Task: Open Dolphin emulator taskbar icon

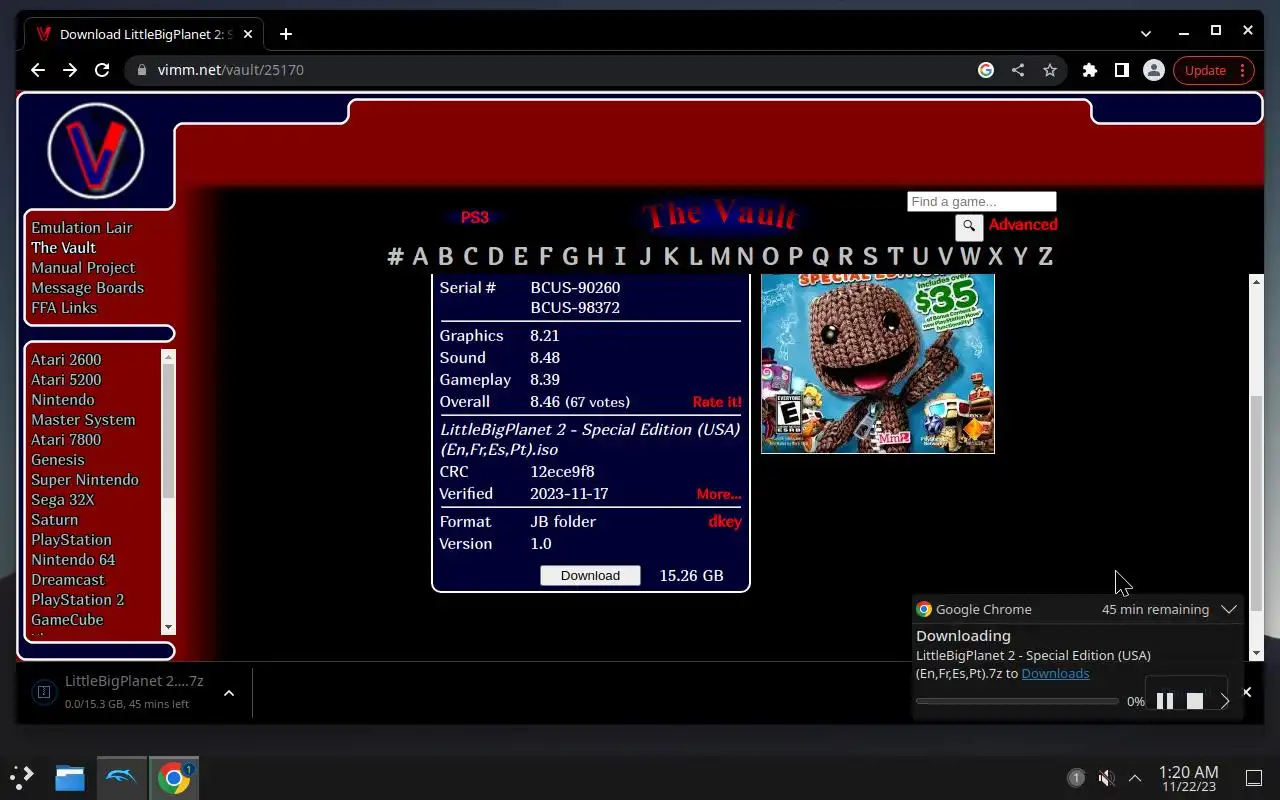Action: pos(121,778)
